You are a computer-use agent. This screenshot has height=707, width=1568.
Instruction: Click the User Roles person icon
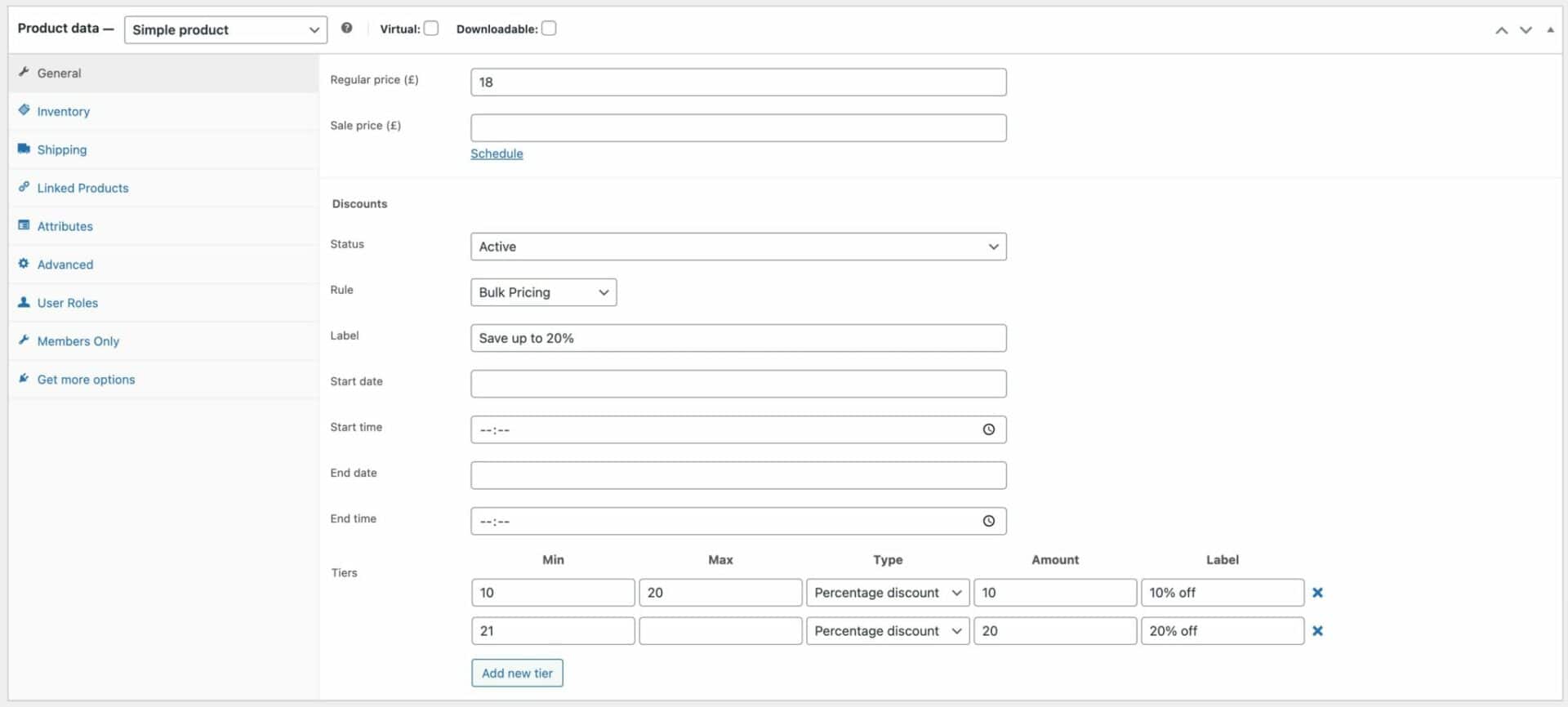point(24,302)
